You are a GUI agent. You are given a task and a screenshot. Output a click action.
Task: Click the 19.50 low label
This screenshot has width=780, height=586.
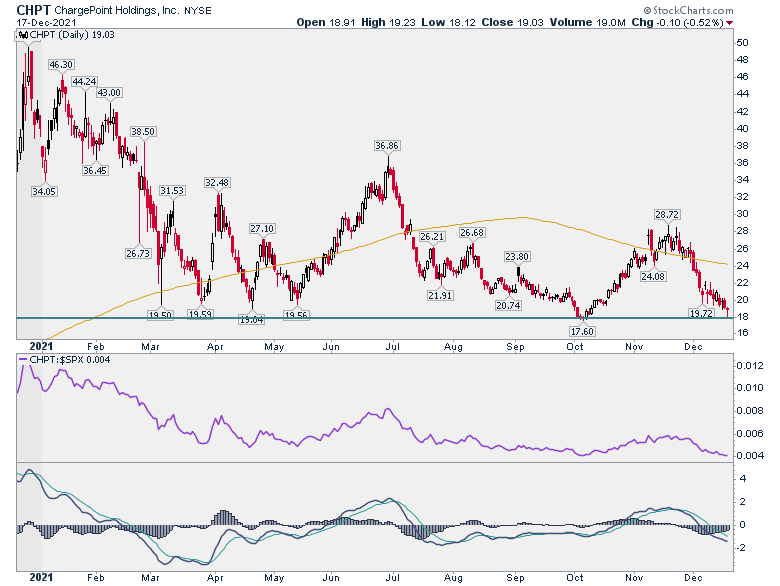click(x=160, y=315)
